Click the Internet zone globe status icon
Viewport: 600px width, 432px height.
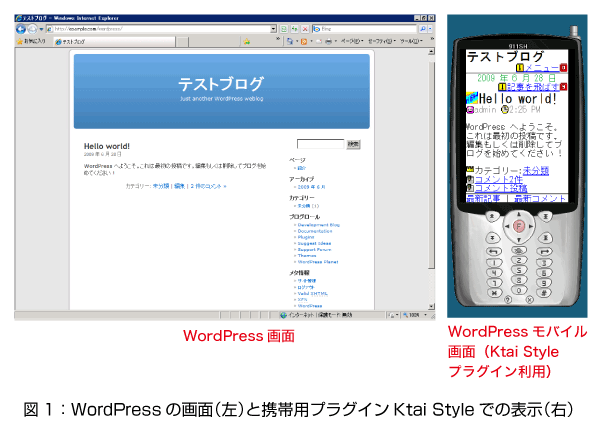[x=283, y=315]
